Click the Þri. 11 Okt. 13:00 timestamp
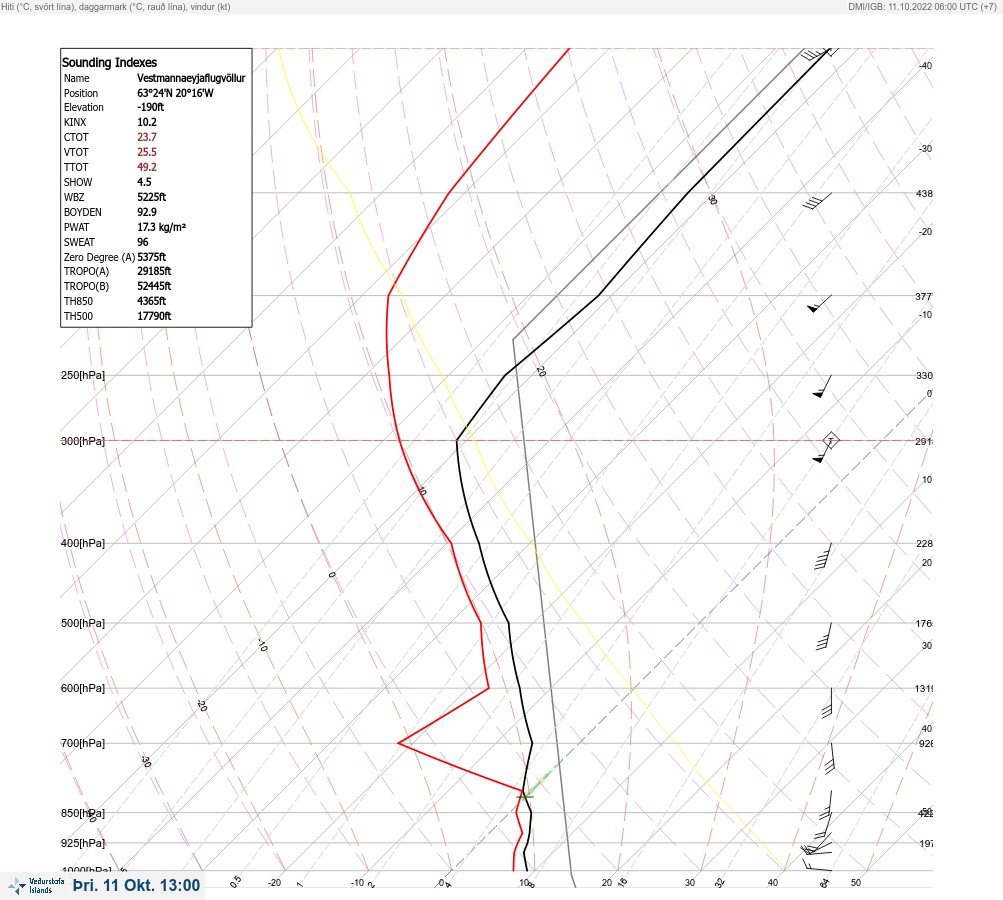 136,885
